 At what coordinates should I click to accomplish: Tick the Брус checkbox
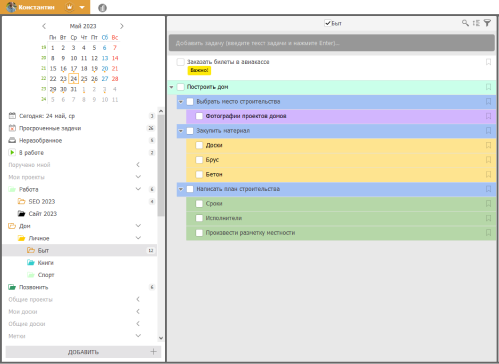199,160
